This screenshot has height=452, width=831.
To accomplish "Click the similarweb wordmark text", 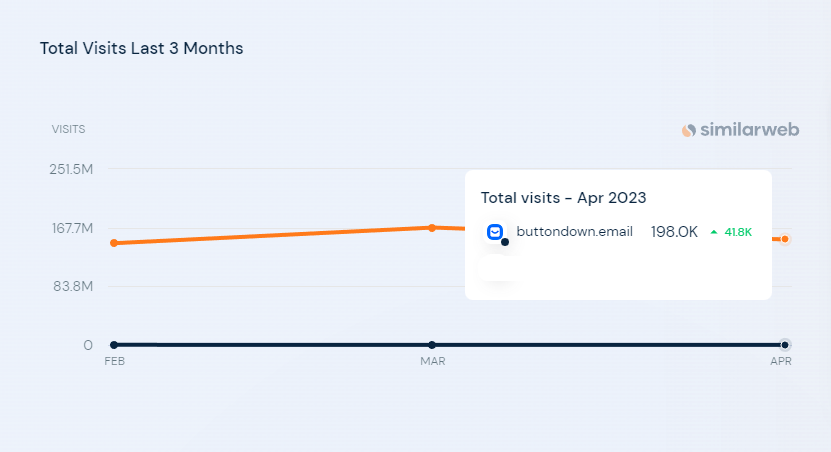I will (x=749, y=130).
